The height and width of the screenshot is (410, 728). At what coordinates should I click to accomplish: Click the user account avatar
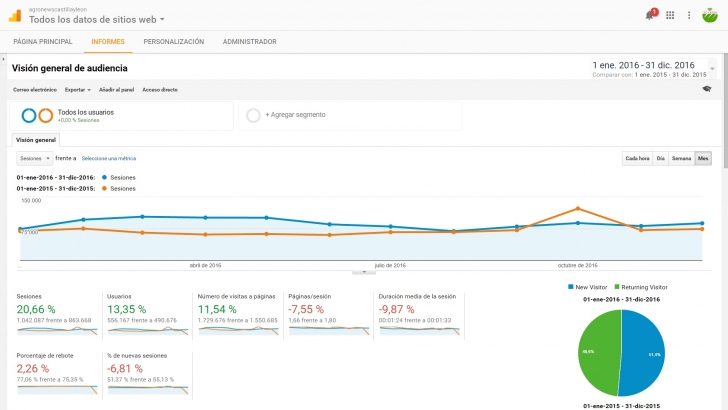pyautogui.click(x=711, y=15)
